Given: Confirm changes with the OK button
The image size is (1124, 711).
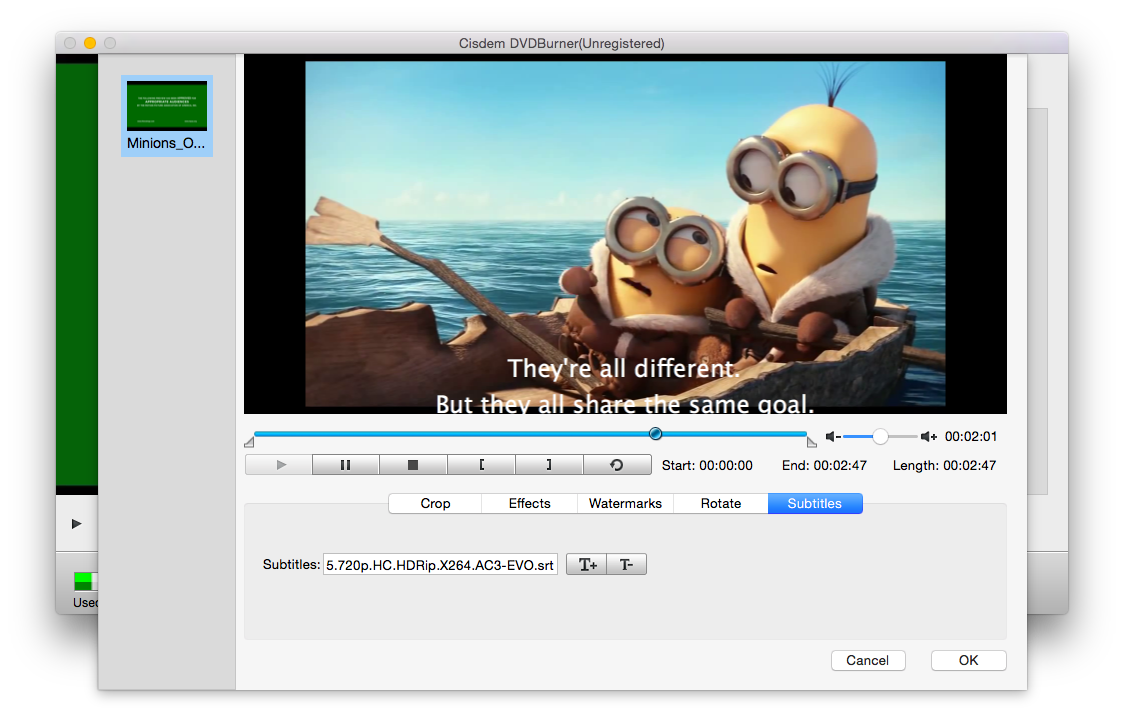Looking at the screenshot, I should (x=968, y=660).
